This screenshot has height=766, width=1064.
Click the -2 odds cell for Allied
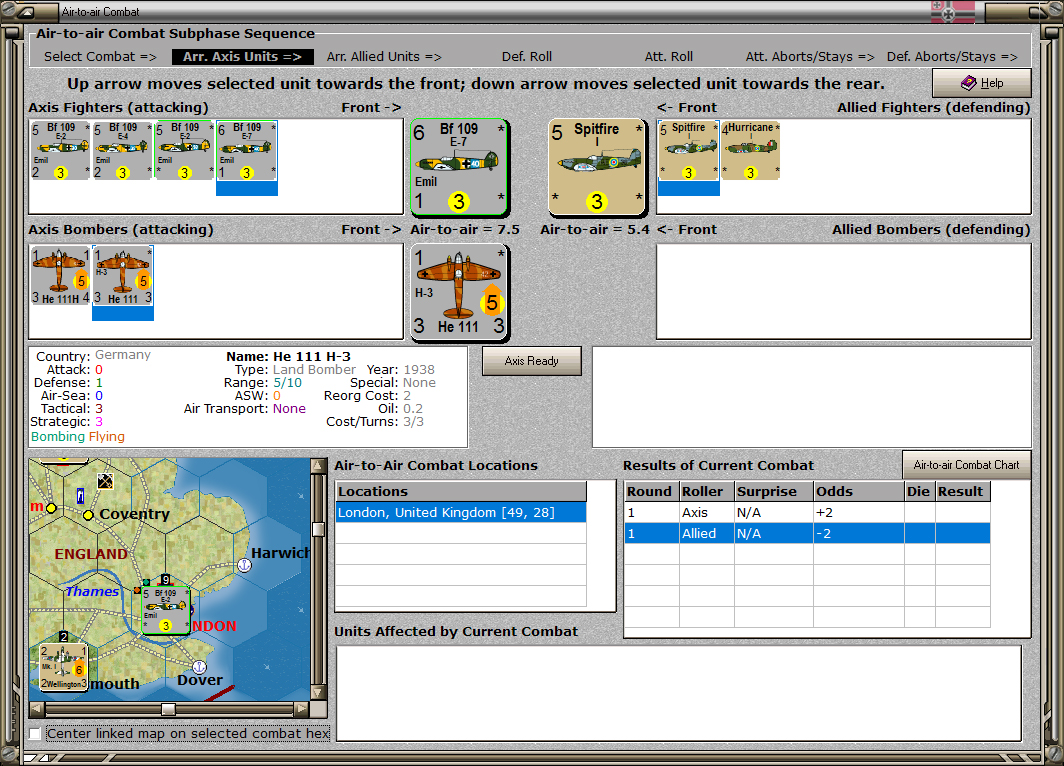pos(858,533)
